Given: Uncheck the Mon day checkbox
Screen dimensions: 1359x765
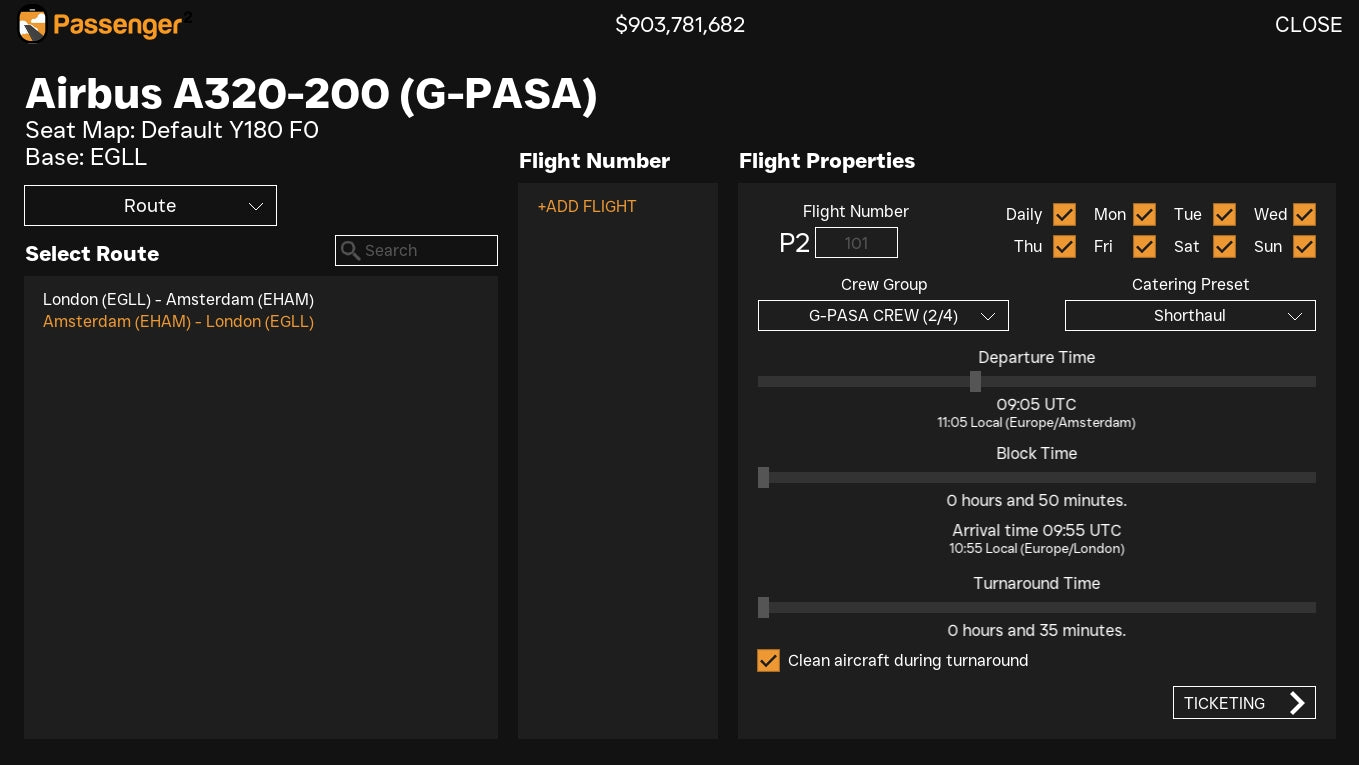Looking at the screenshot, I should [x=1144, y=215].
